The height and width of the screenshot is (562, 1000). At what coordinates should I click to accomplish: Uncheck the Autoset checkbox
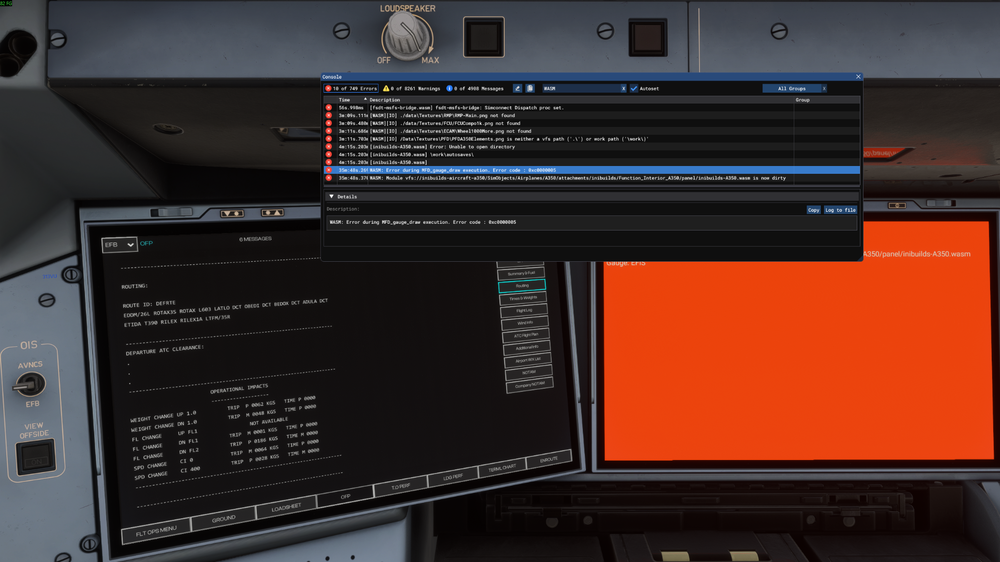634,88
